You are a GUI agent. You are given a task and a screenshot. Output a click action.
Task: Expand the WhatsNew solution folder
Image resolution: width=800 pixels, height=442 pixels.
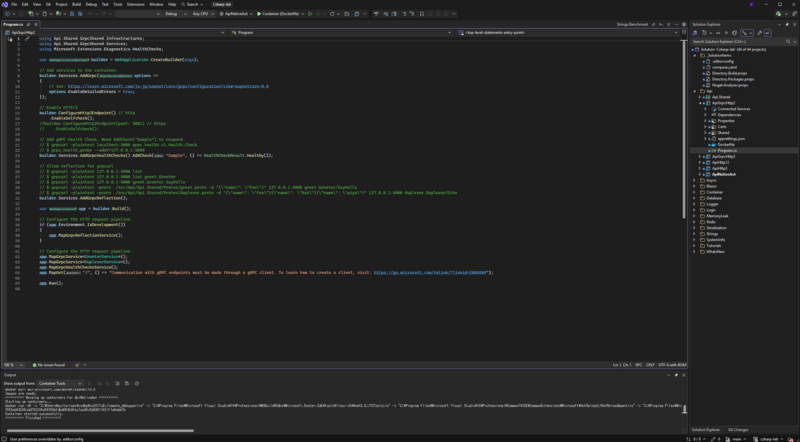pos(694,252)
